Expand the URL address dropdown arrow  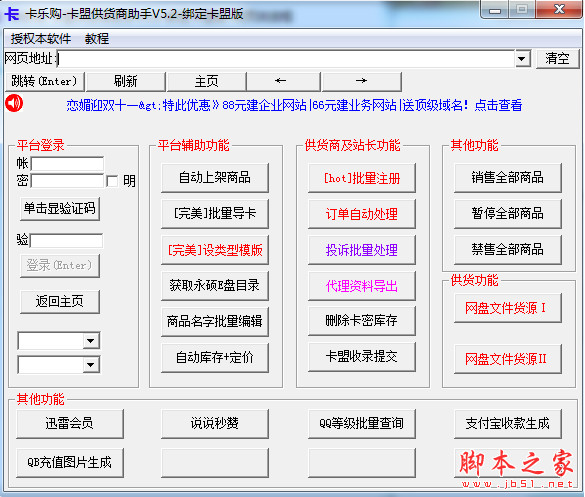[522, 59]
